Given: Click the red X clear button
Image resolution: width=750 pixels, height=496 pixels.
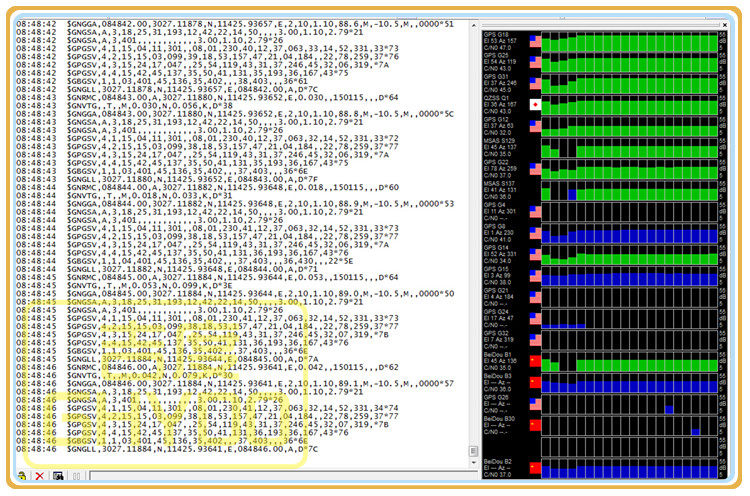Looking at the screenshot, I should tap(40, 476).
